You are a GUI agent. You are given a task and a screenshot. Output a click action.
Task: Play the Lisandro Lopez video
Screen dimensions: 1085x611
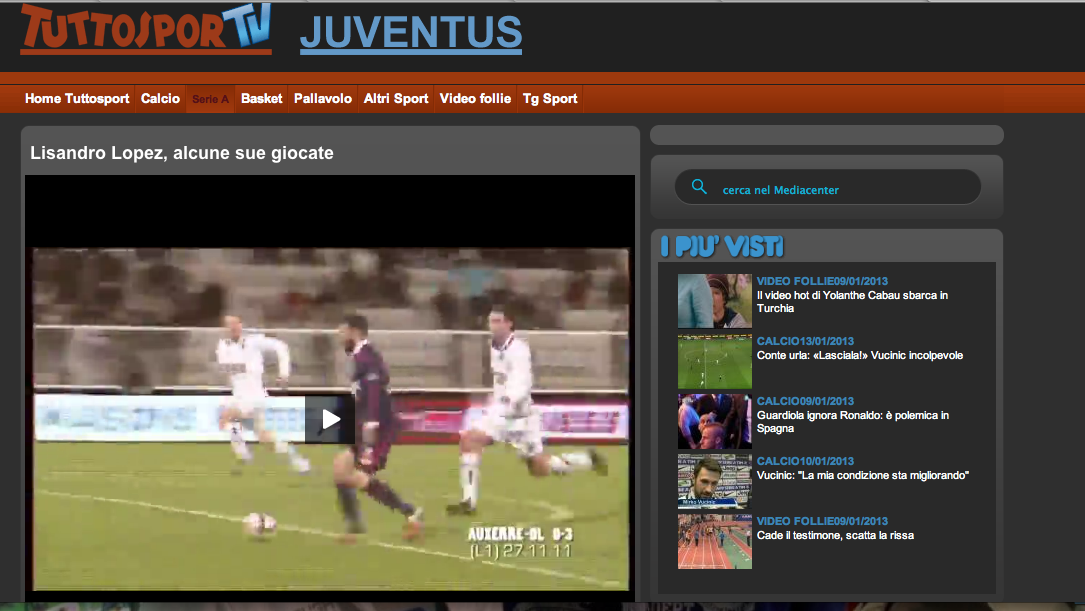pyautogui.click(x=330, y=419)
